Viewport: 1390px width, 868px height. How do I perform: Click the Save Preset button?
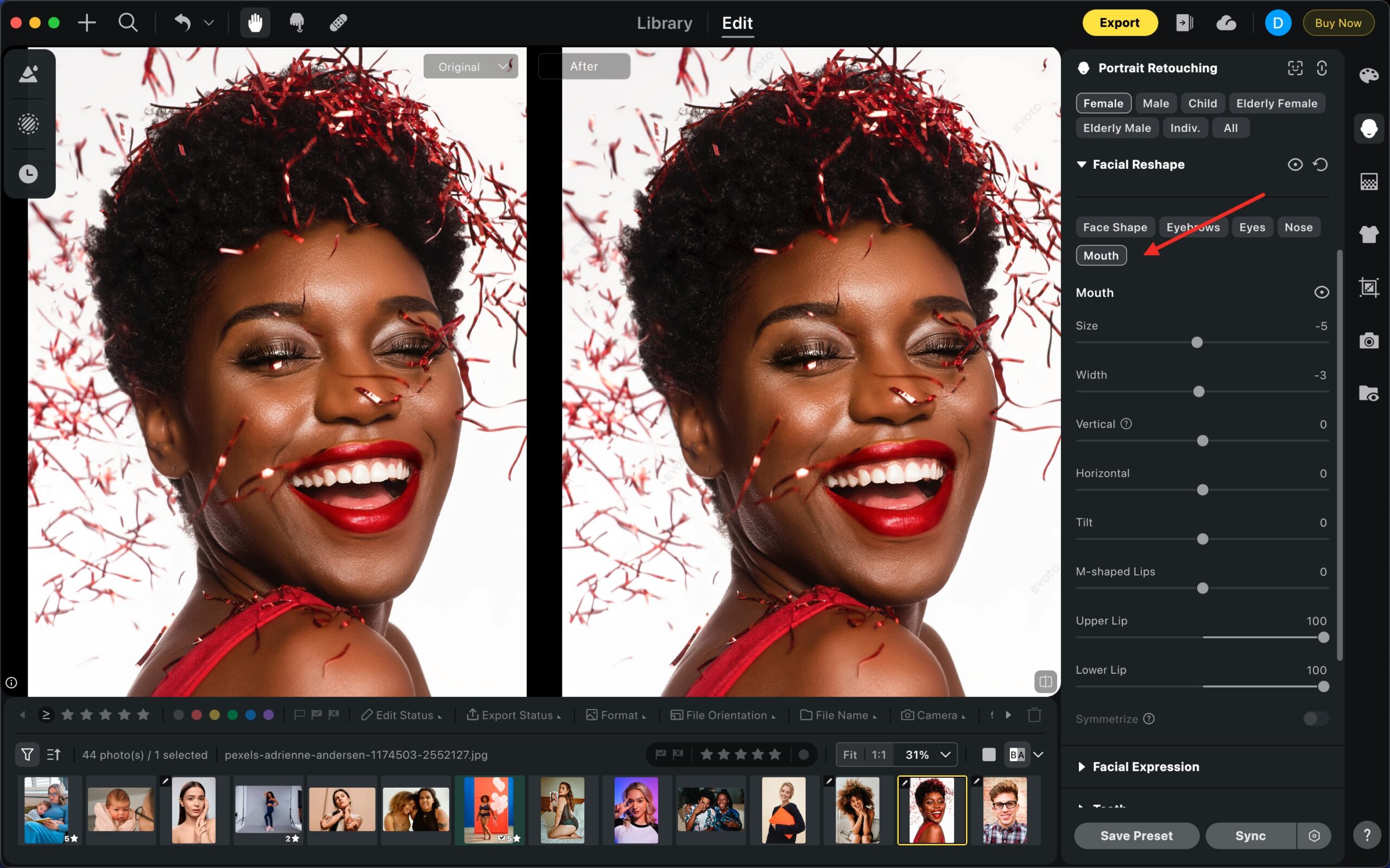click(1136, 836)
